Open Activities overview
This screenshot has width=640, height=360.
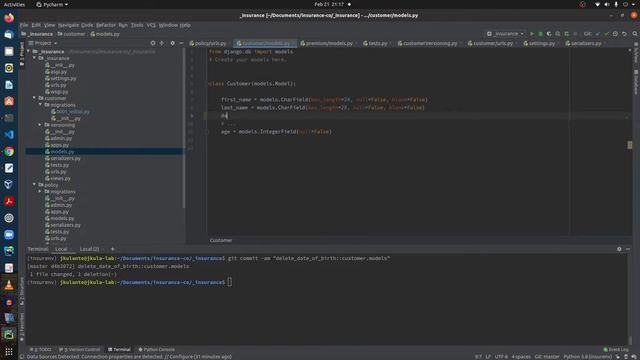point(14,4)
